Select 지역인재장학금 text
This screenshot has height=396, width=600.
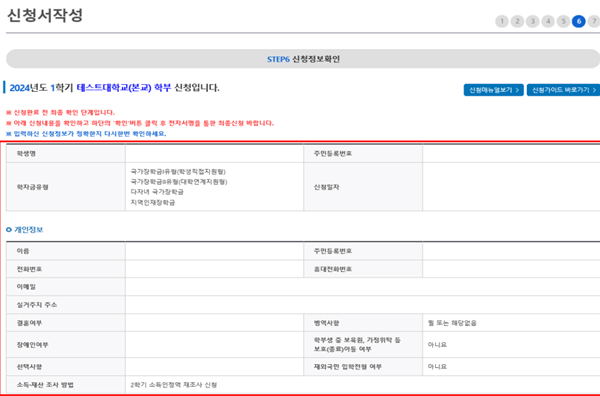point(153,202)
